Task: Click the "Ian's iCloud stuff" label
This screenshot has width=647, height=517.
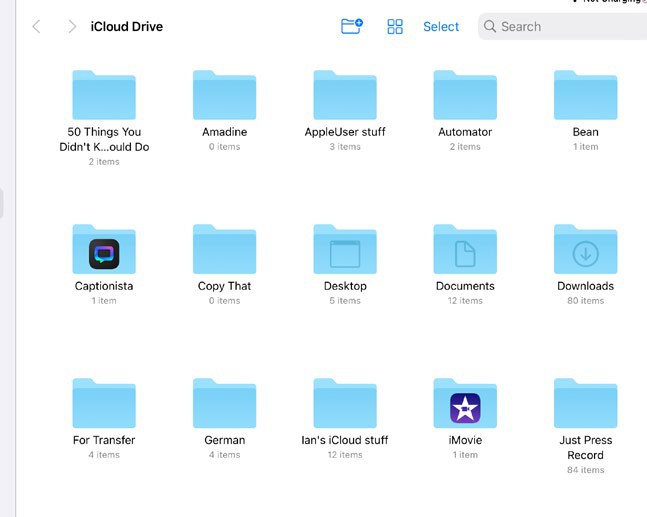Action: pyautogui.click(x=345, y=440)
